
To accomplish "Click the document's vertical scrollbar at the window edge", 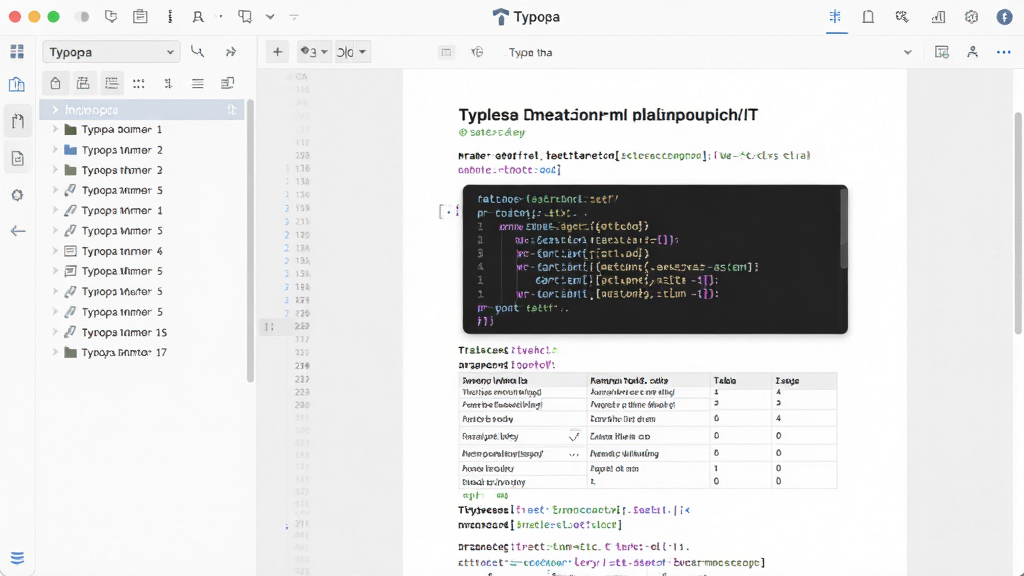I will click(x=1018, y=223).
